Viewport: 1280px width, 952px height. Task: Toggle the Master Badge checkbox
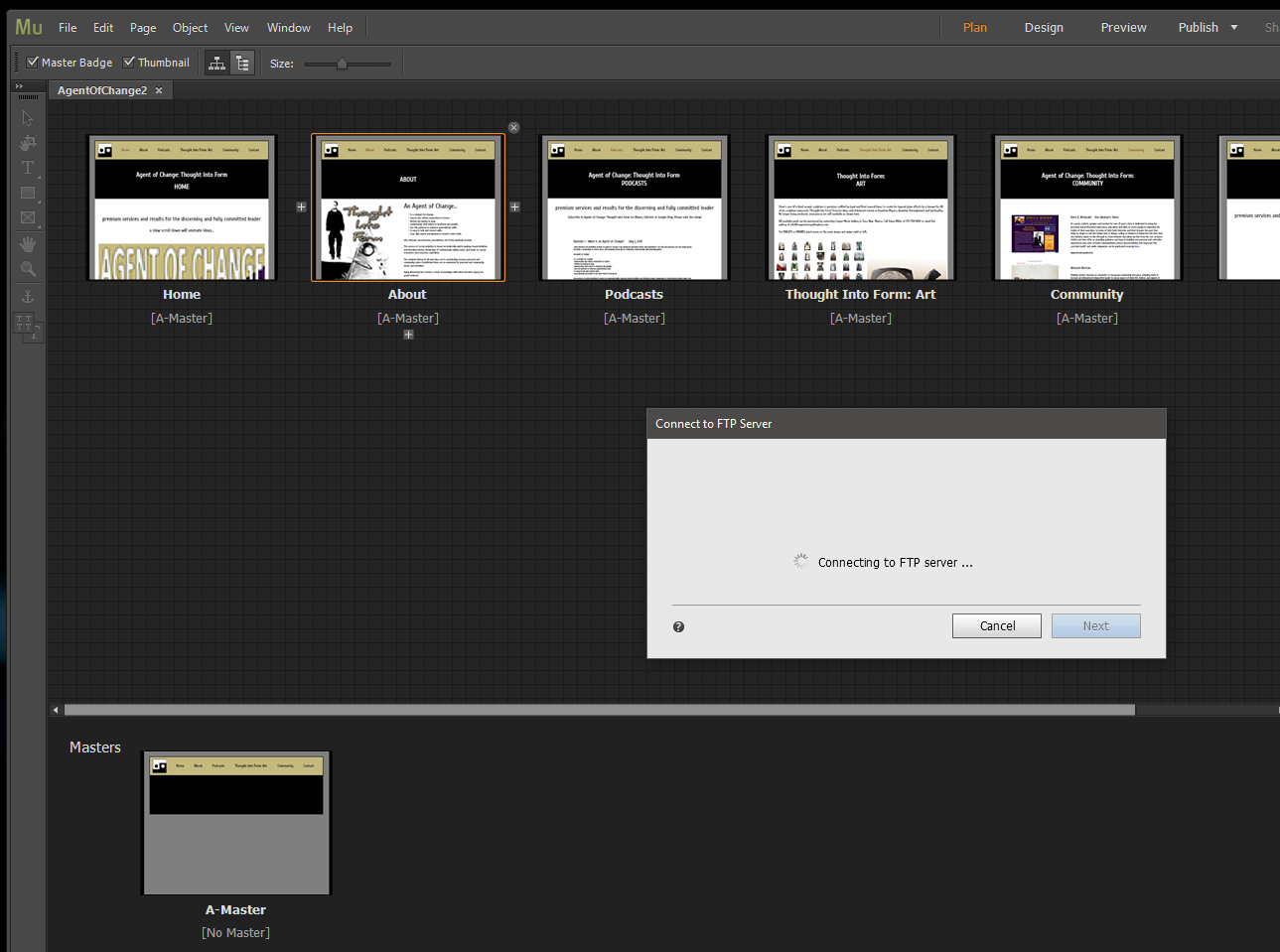[33, 62]
